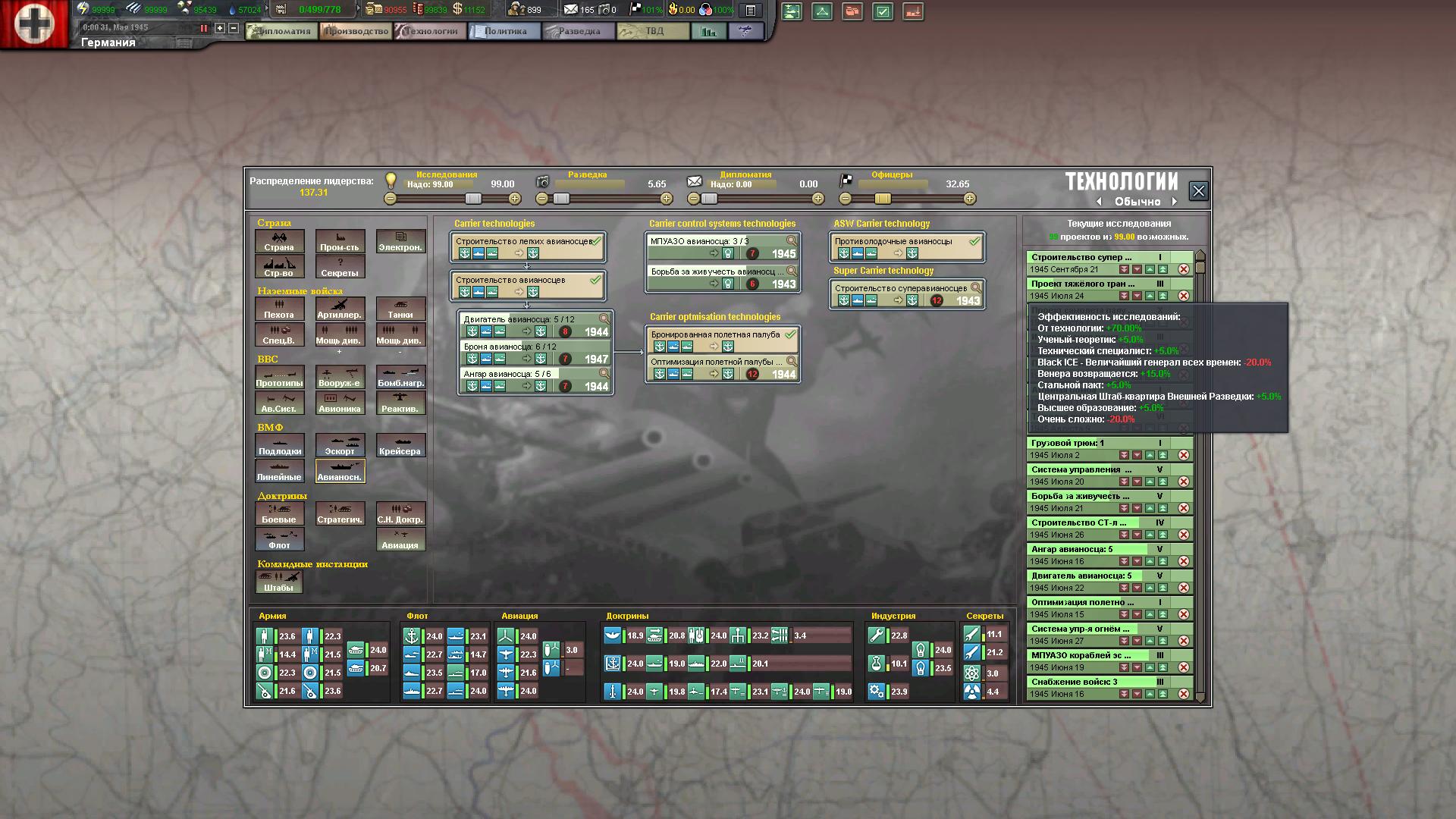The image size is (1456, 819).
Task: Switch to previous difficulty with left arrow
Action: [x=1099, y=202]
